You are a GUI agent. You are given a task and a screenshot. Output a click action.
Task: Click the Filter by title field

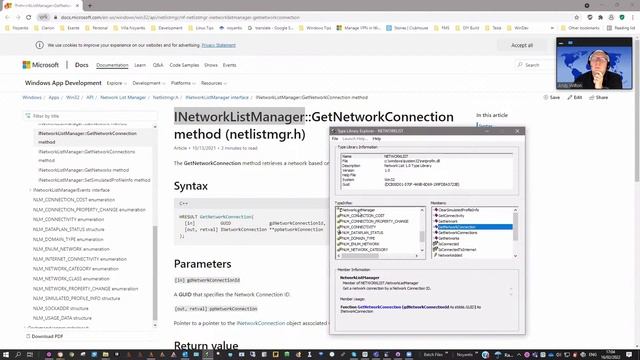pyautogui.click(x=91, y=116)
